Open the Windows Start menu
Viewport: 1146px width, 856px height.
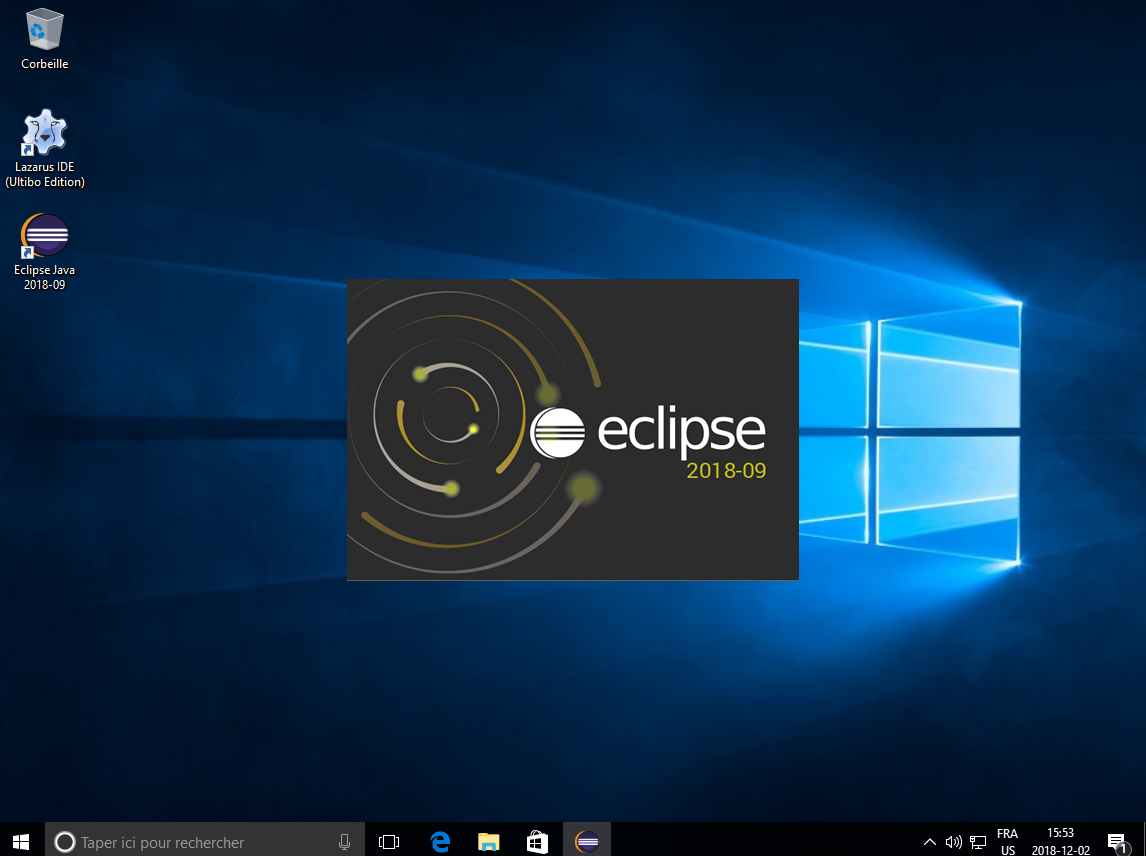(x=21, y=842)
